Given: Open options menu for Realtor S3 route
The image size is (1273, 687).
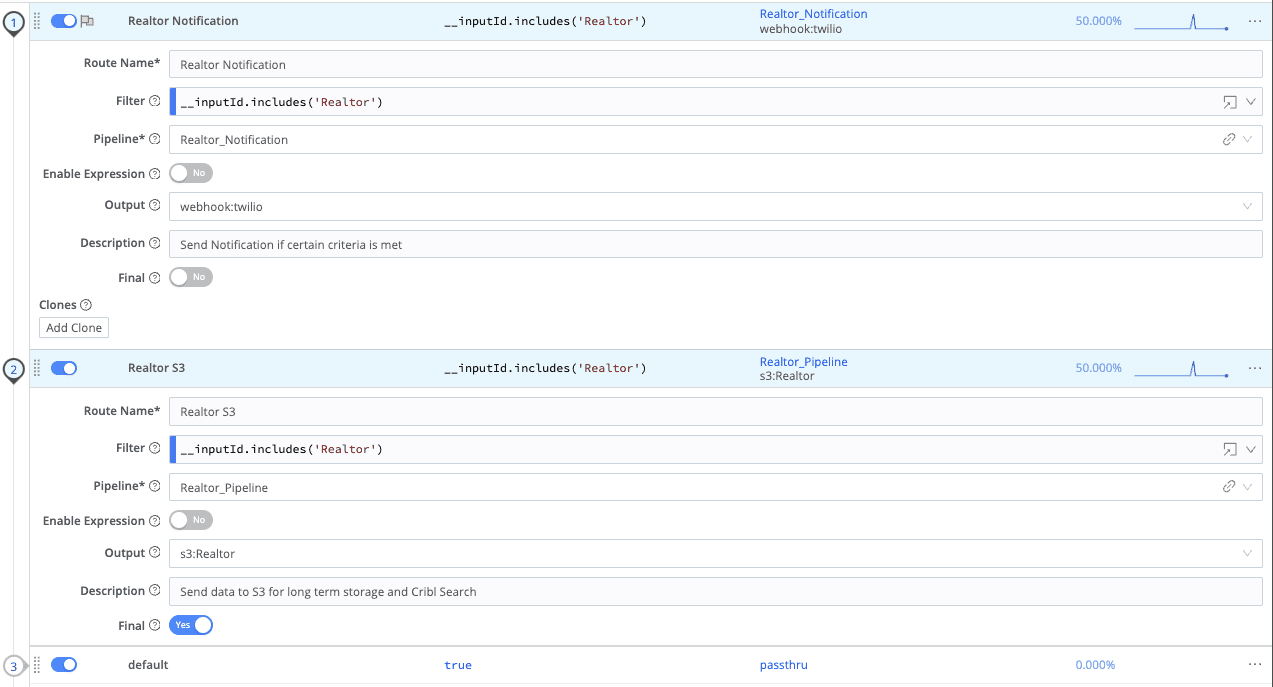Looking at the screenshot, I should click(1254, 368).
